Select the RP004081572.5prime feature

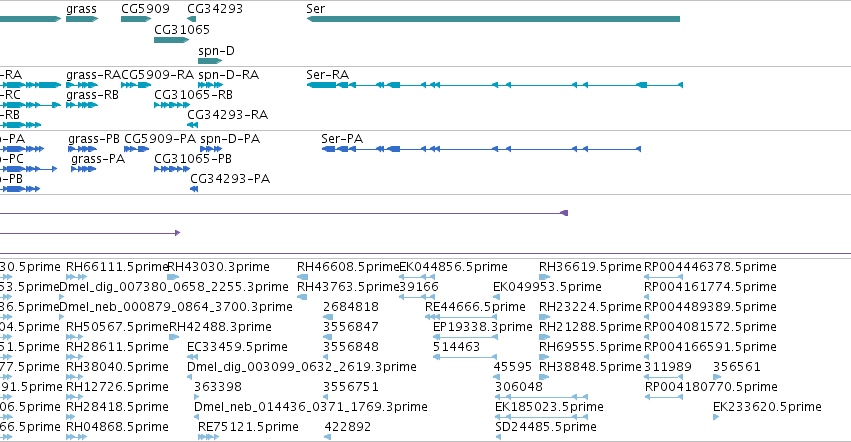(647, 337)
